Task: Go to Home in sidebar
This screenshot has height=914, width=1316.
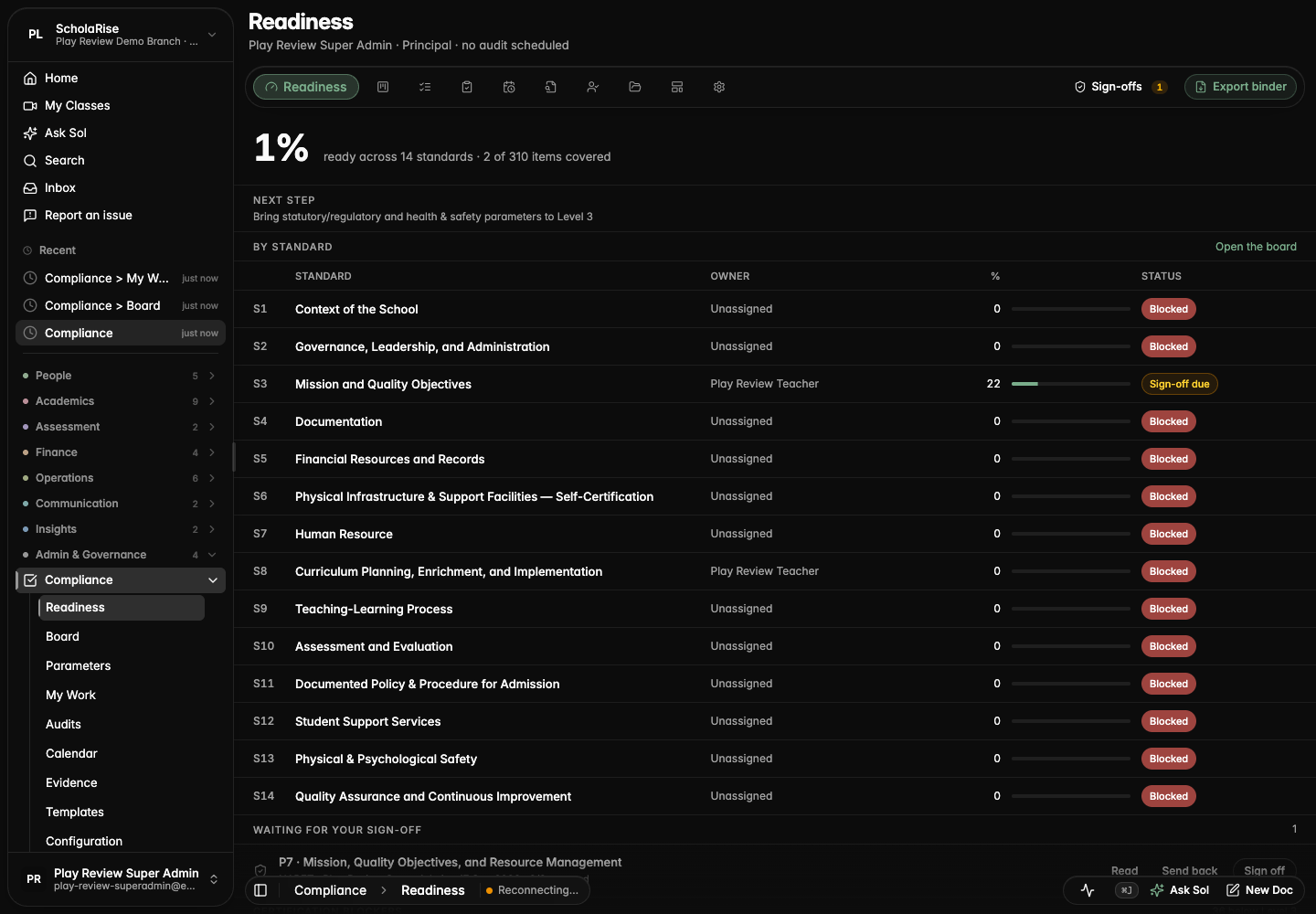Action: click(121, 78)
